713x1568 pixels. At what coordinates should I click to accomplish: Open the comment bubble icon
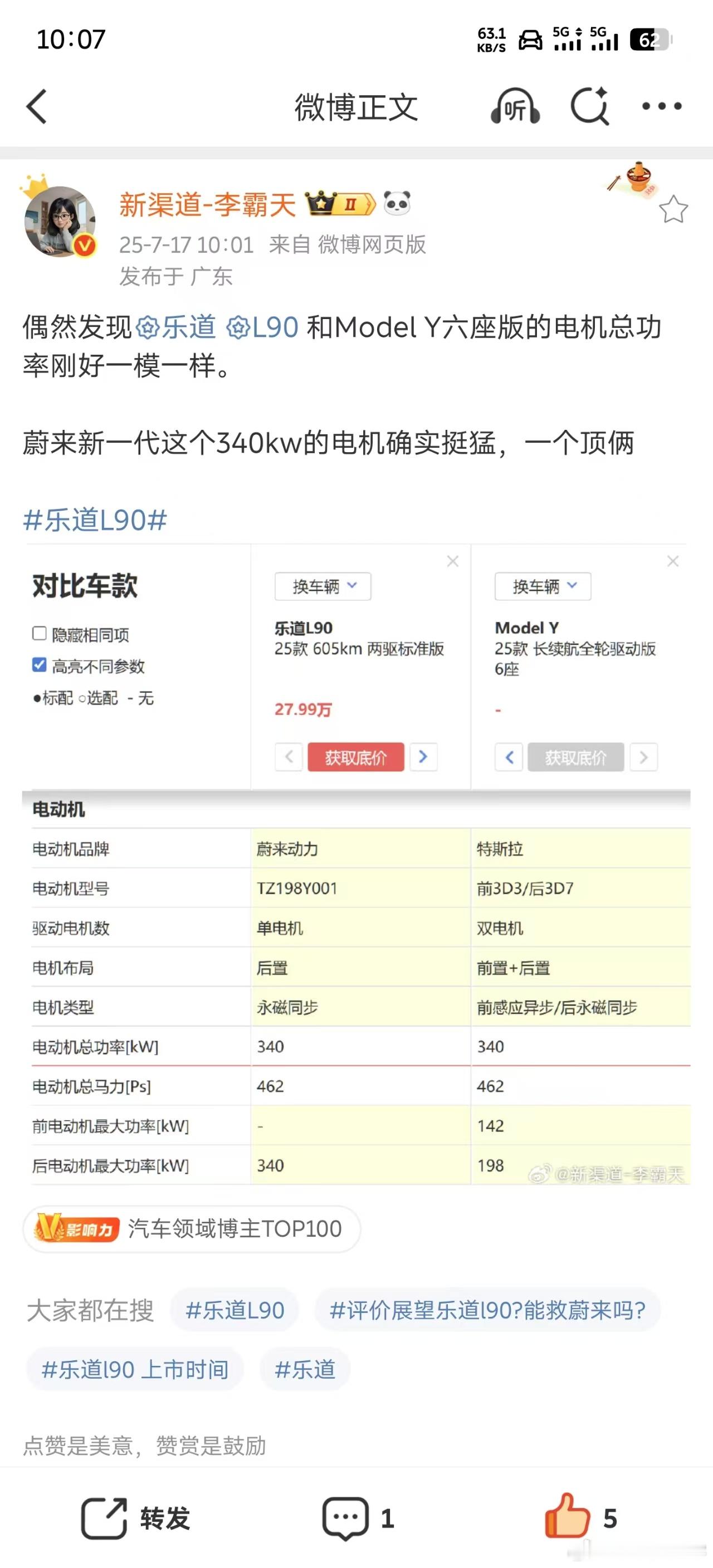(x=345, y=1518)
